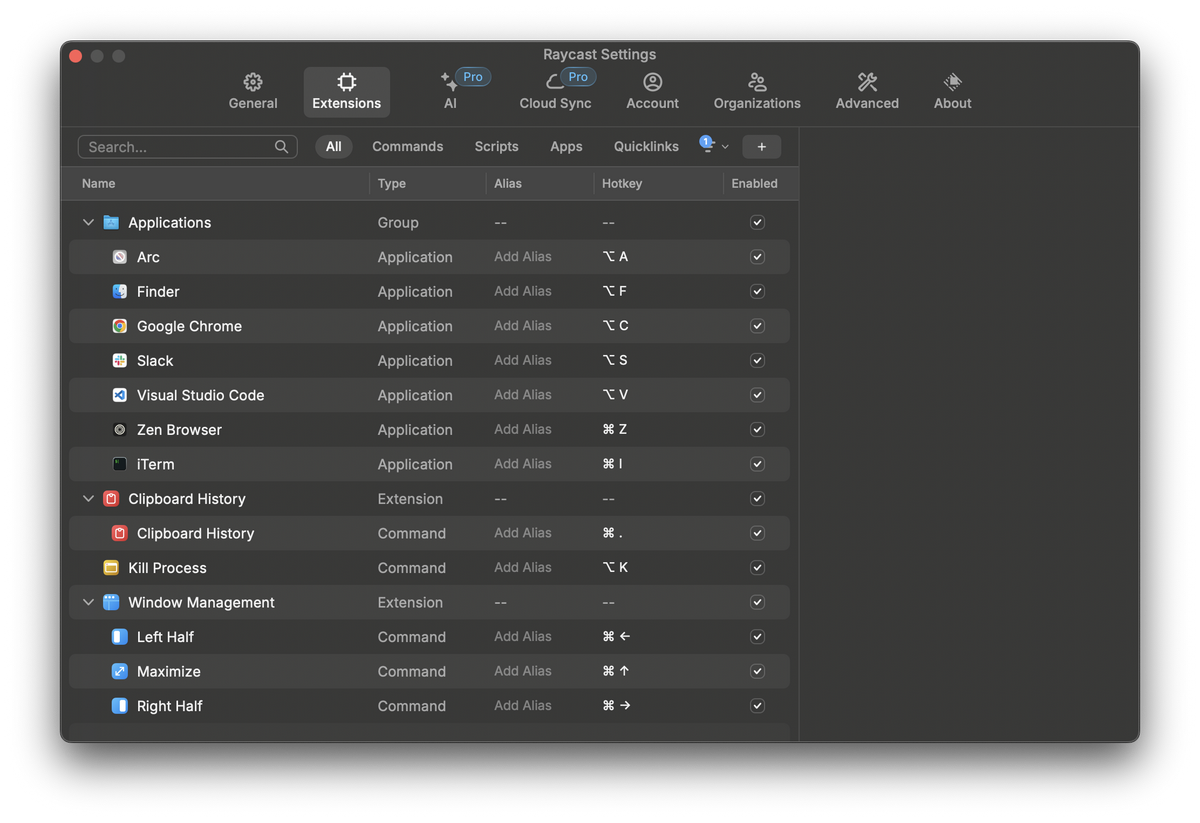Open the About tab
The image size is (1200, 823).
pyautogui.click(x=952, y=91)
